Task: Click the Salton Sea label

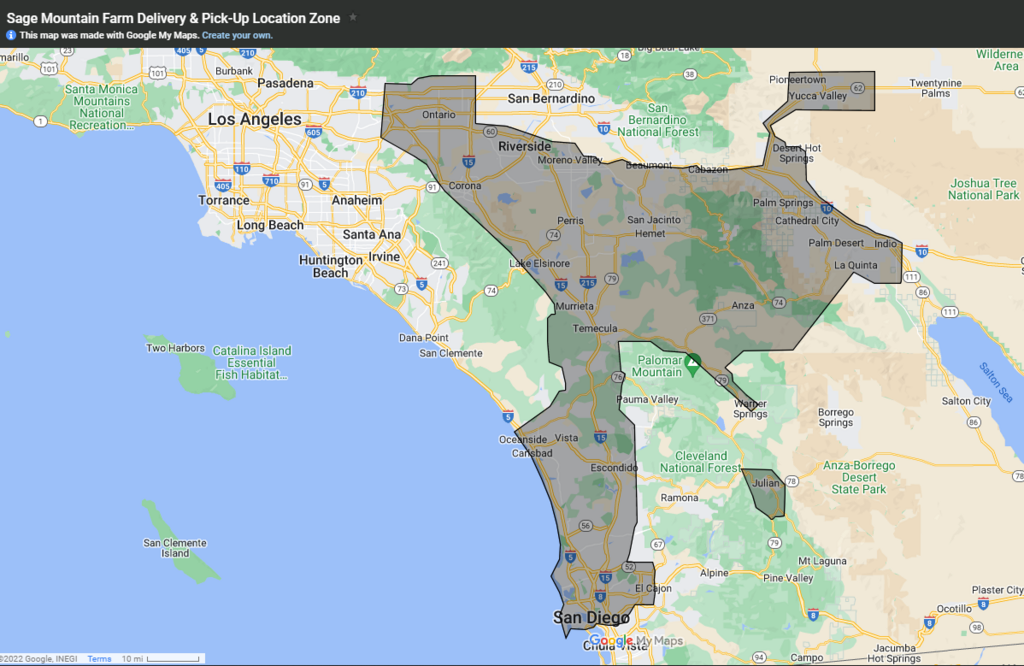Action: pyautogui.click(x=996, y=383)
